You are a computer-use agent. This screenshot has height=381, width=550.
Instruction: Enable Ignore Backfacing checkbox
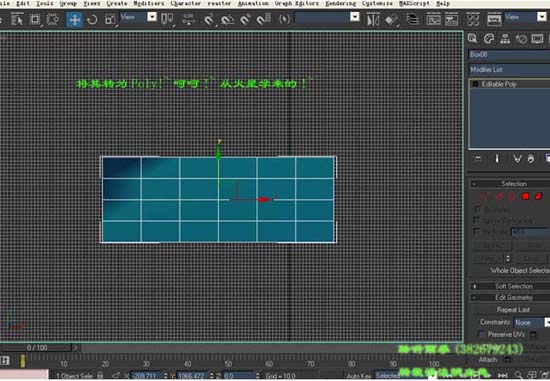click(x=476, y=220)
